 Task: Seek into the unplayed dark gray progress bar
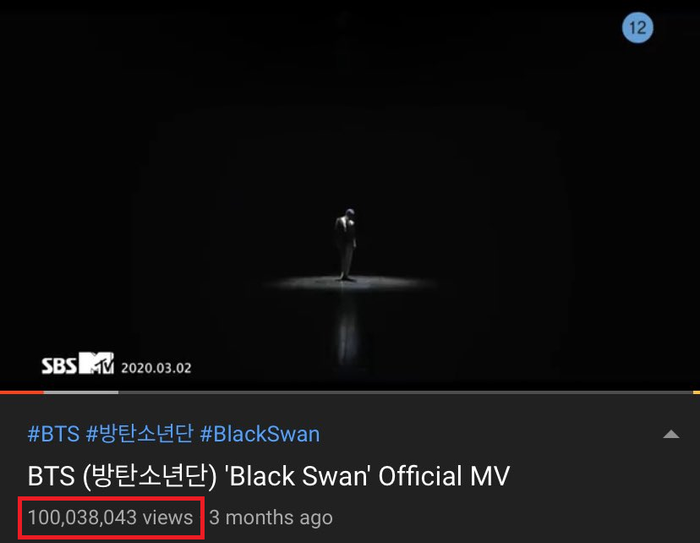405,392
